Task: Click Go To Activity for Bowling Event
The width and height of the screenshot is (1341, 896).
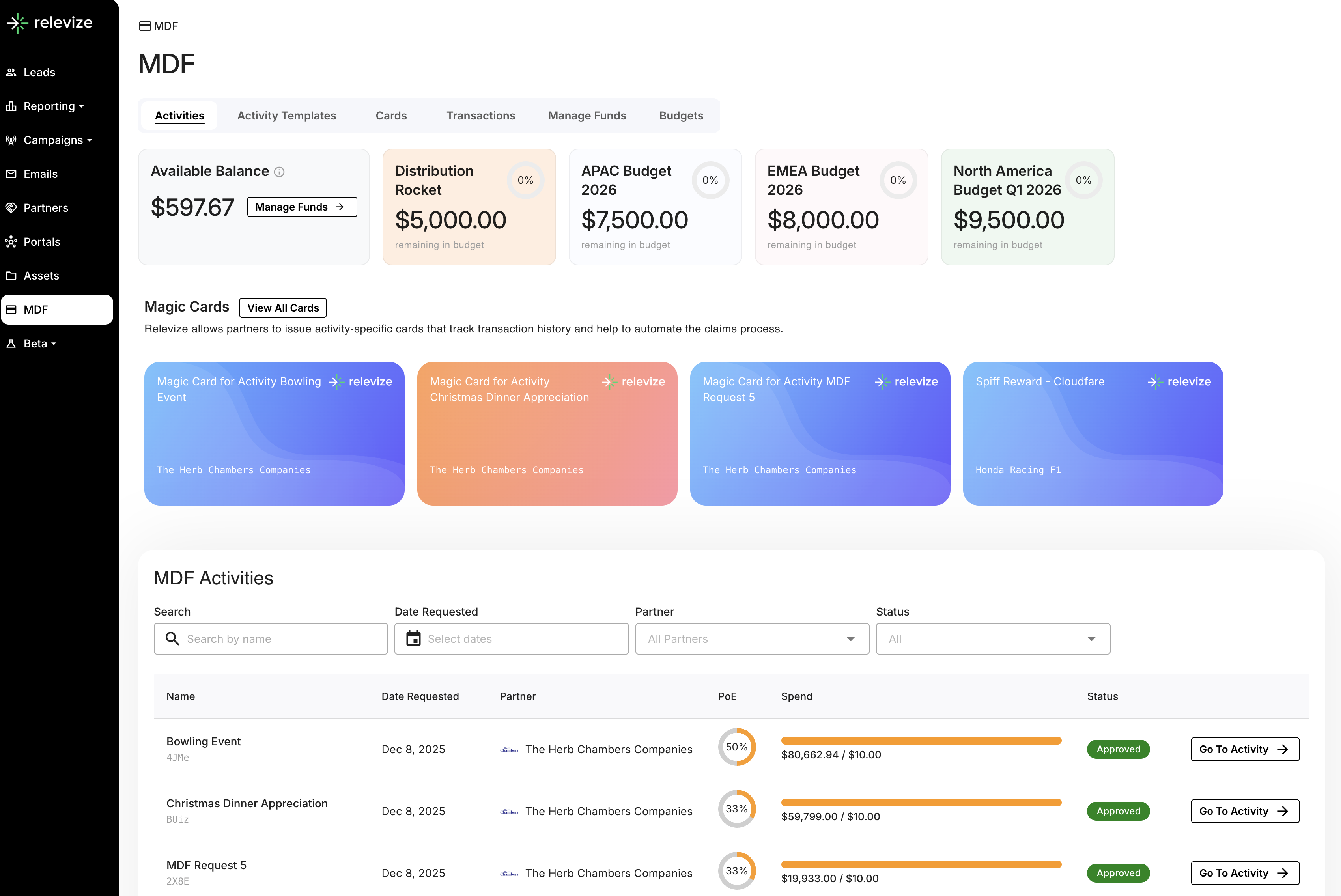Action: (x=1244, y=749)
